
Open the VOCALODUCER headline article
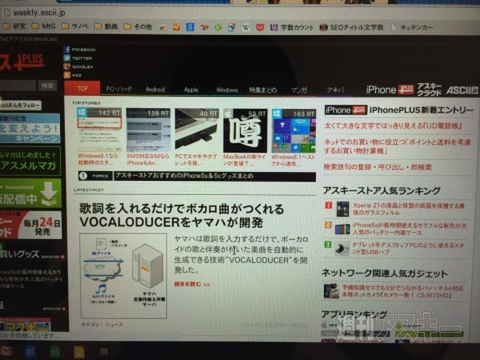[182, 215]
